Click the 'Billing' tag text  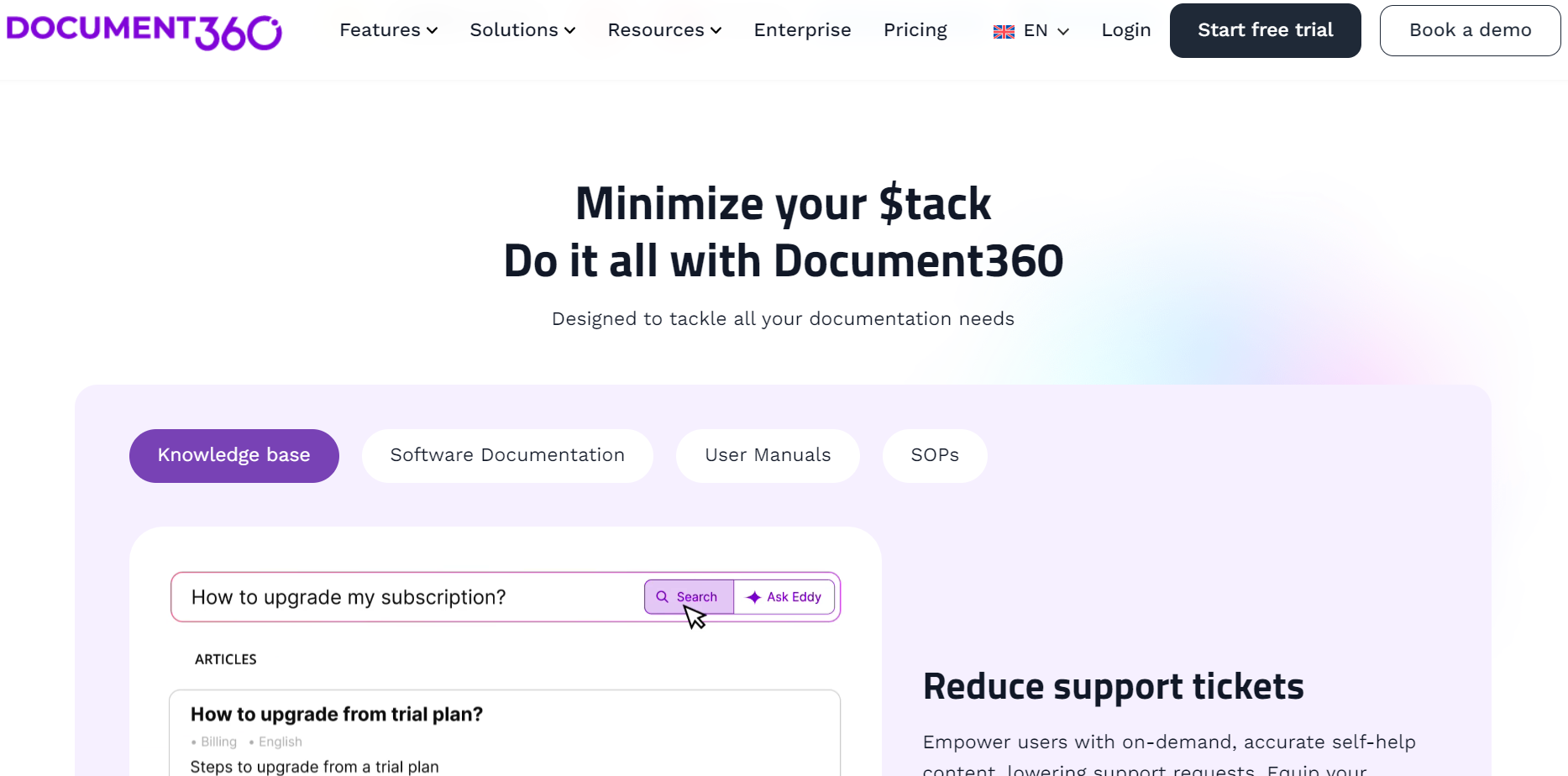pyautogui.click(x=218, y=742)
